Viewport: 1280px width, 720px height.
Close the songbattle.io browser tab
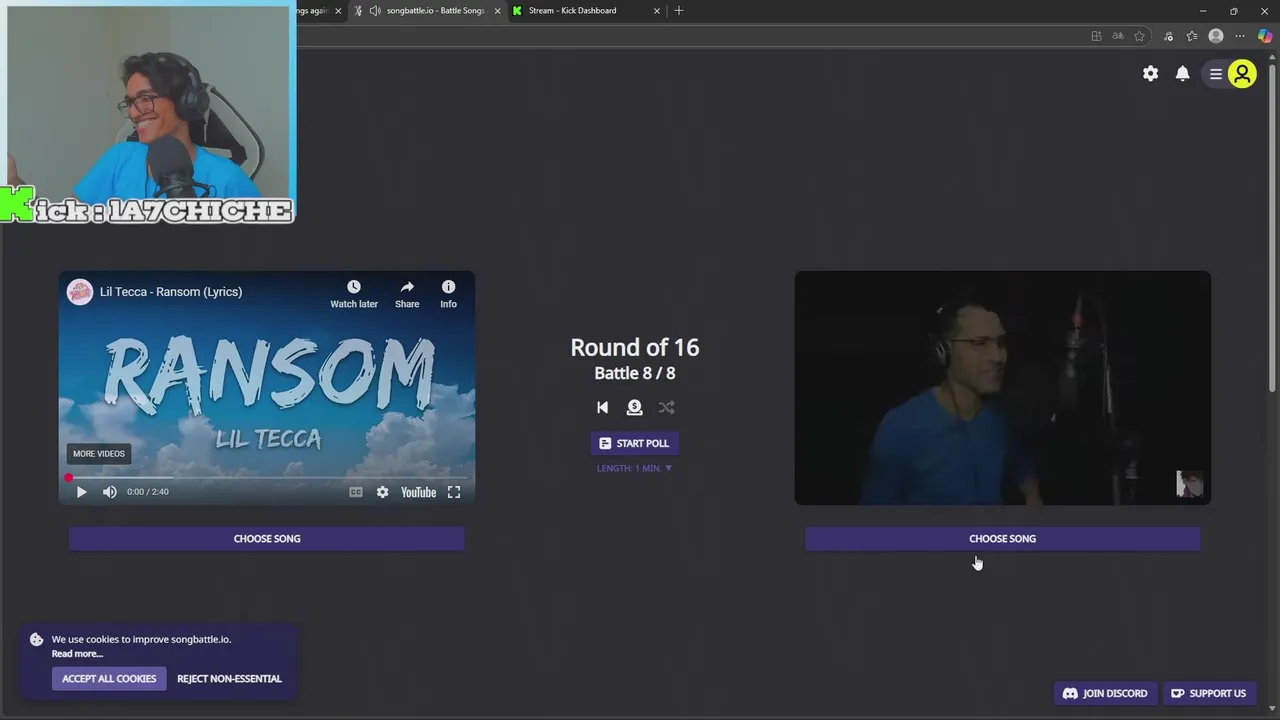tap(497, 11)
